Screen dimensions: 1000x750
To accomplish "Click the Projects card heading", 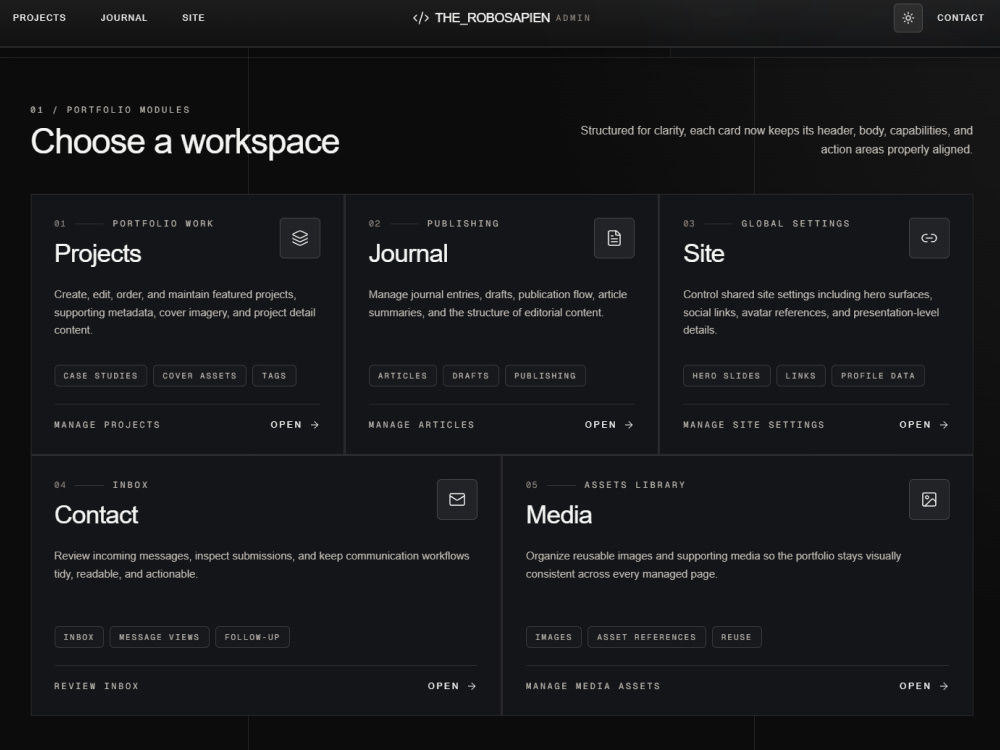I will (98, 254).
